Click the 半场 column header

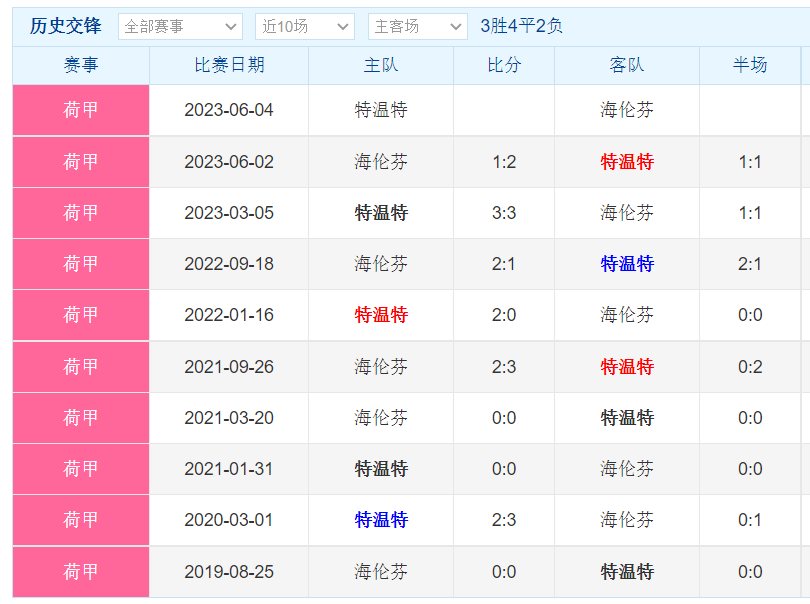[x=750, y=65]
